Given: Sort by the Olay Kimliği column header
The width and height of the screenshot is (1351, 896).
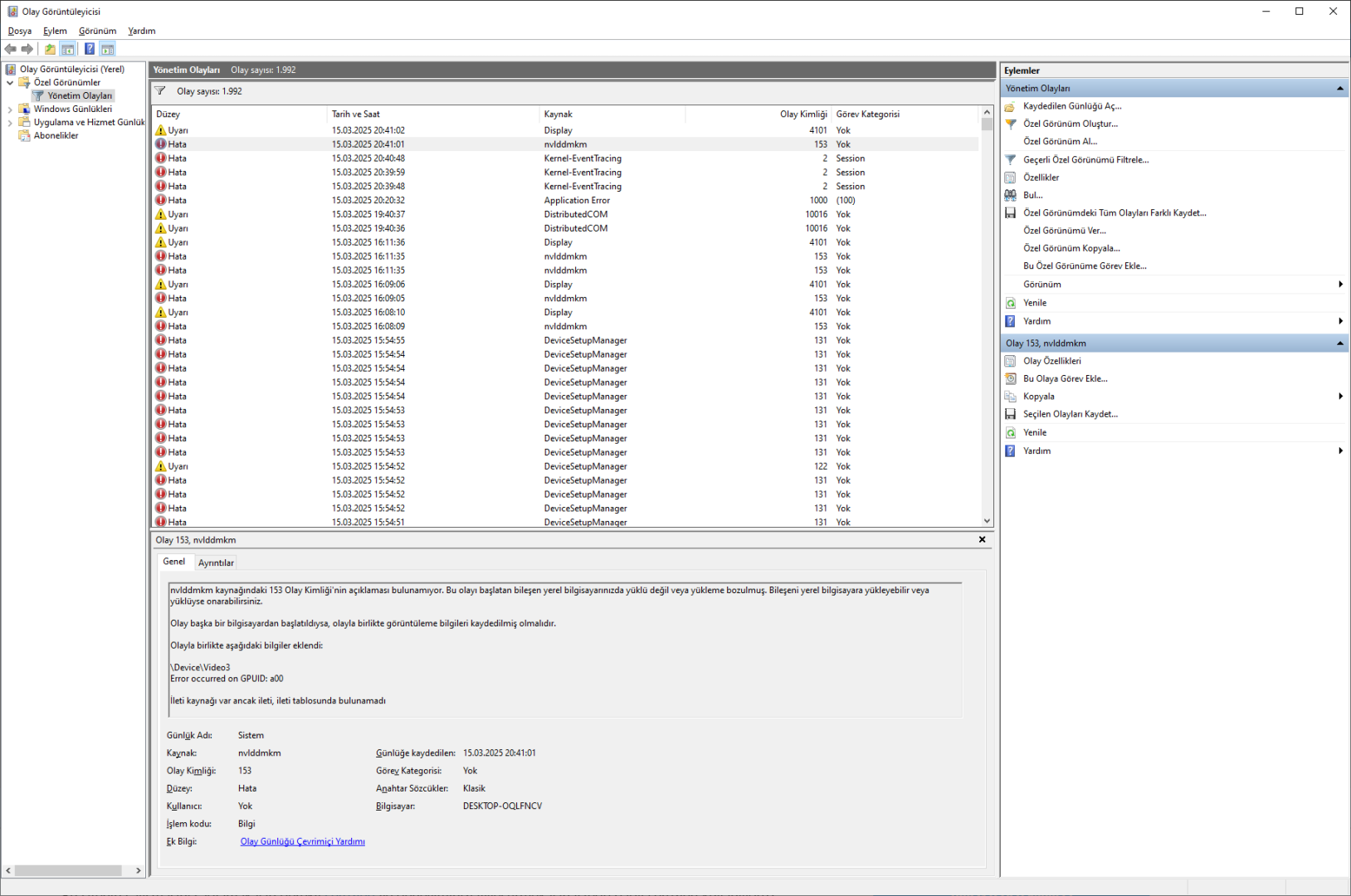Looking at the screenshot, I should pos(758,114).
